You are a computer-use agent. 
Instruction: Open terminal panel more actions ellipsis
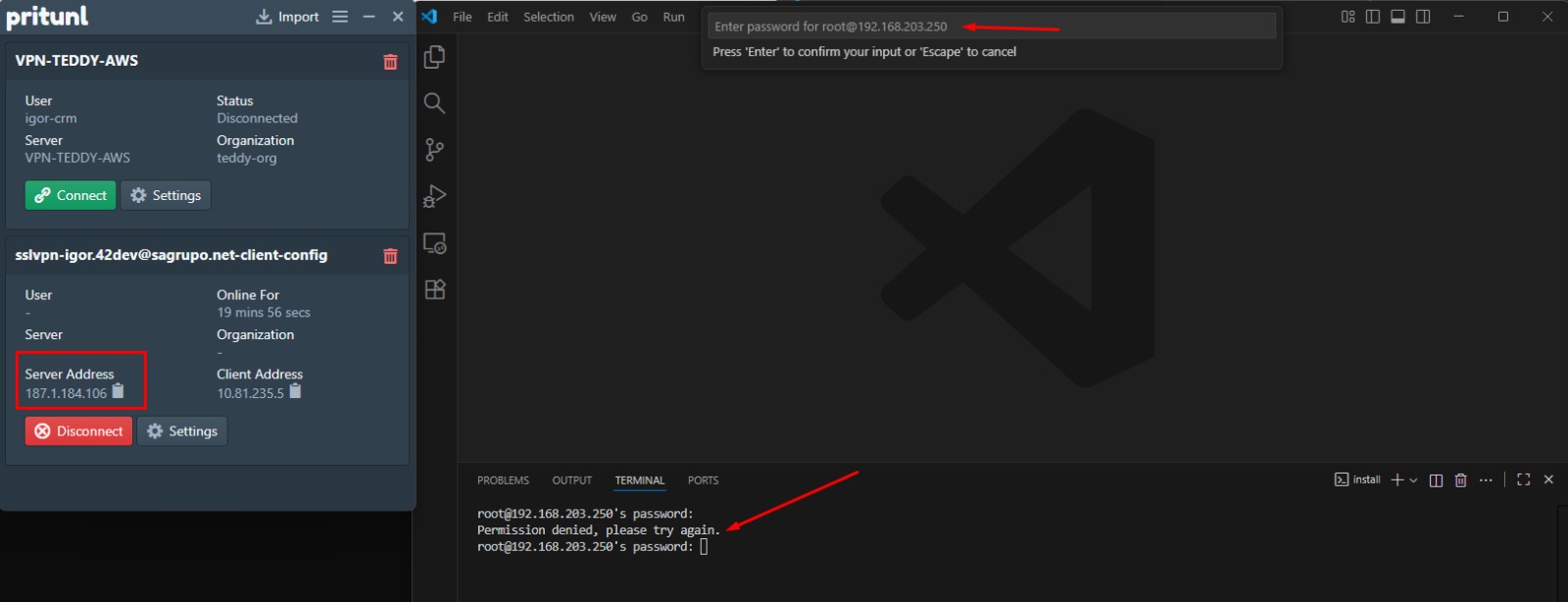click(1486, 479)
